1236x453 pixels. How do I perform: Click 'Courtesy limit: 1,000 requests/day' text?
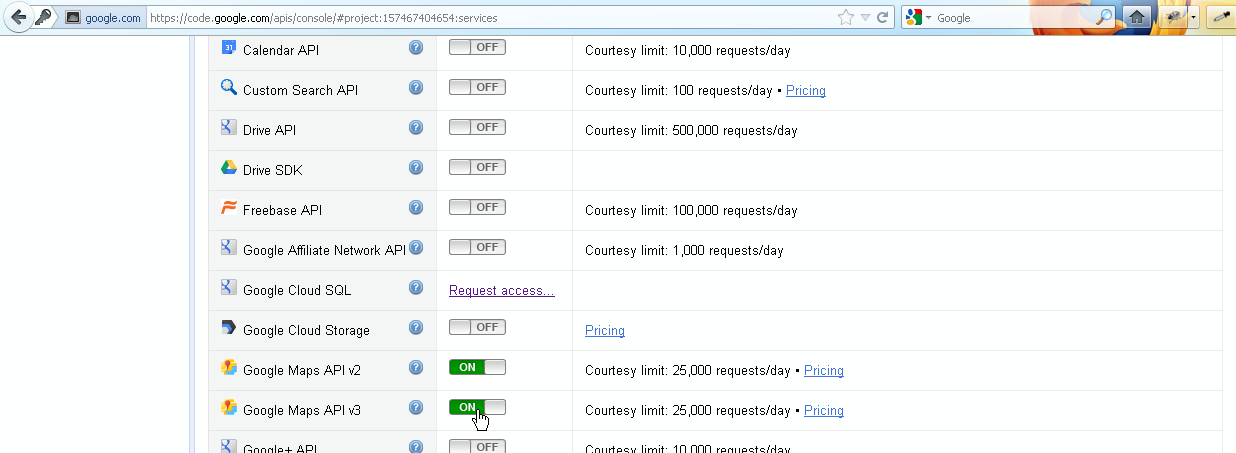684,250
